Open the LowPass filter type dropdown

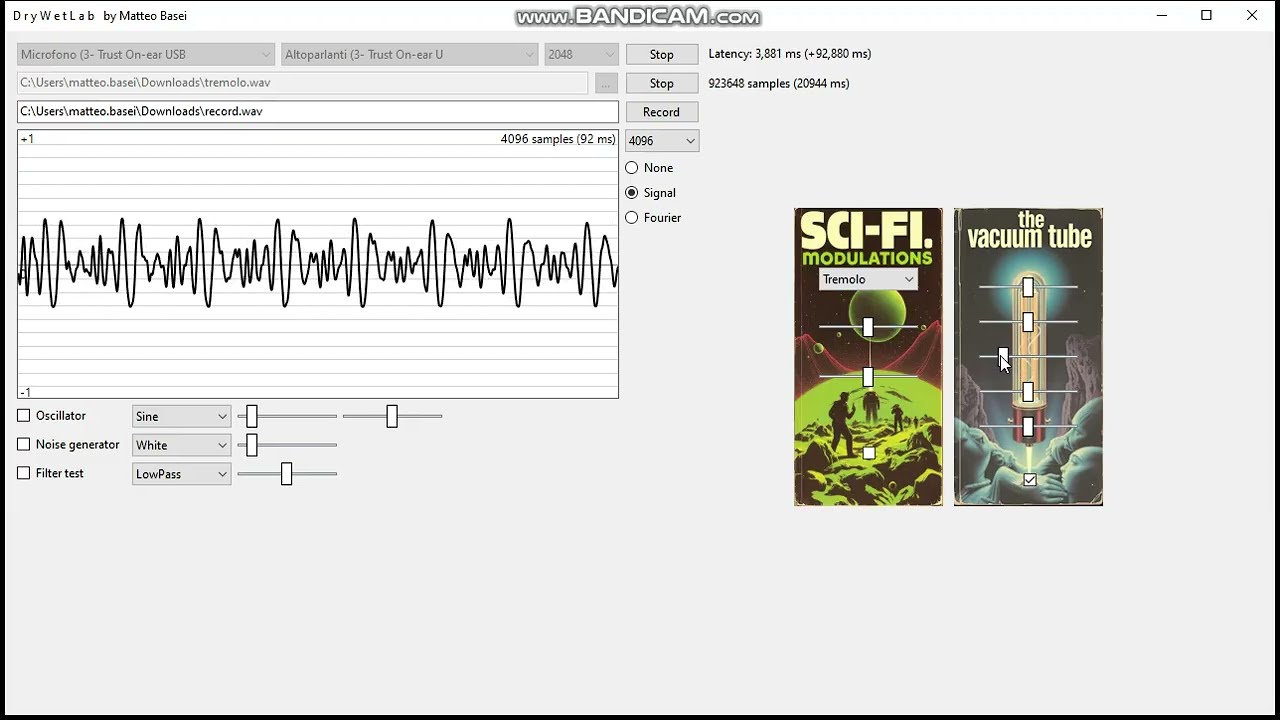pyautogui.click(x=181, y=474)
